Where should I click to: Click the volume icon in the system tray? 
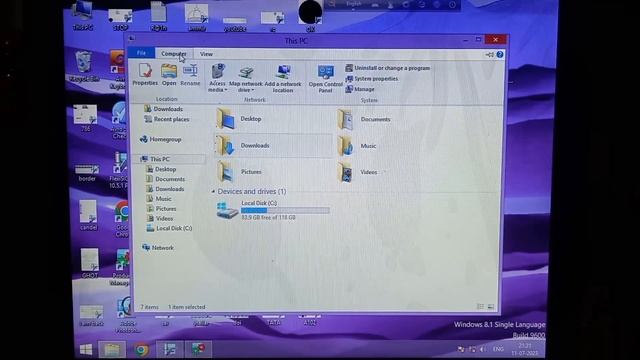point(483,349)
